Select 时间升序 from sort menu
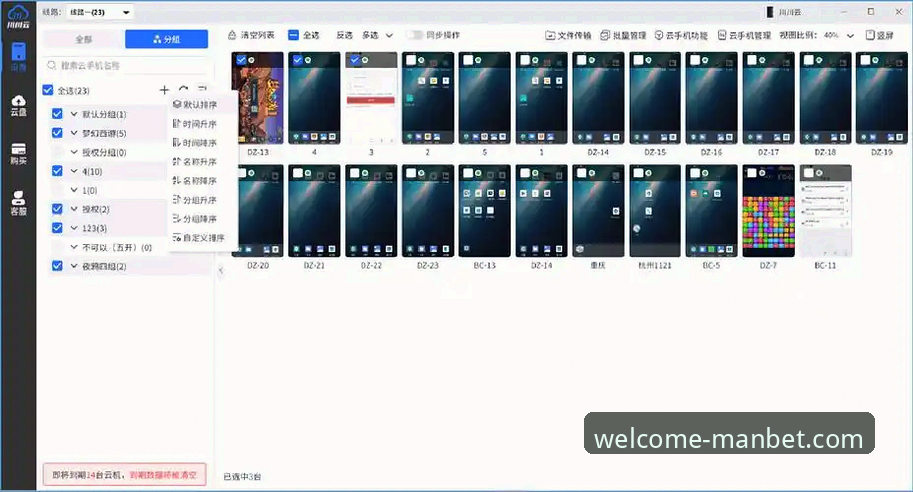The width and height of the screenshot is (913, 492). pos(199,123)
